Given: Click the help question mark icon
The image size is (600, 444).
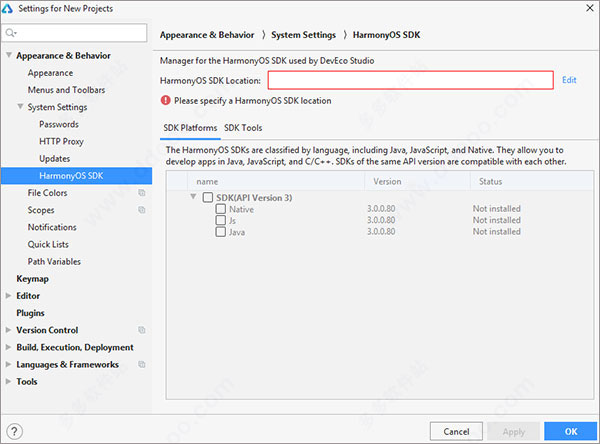Looking at the screenshot, I should [14, 431].
